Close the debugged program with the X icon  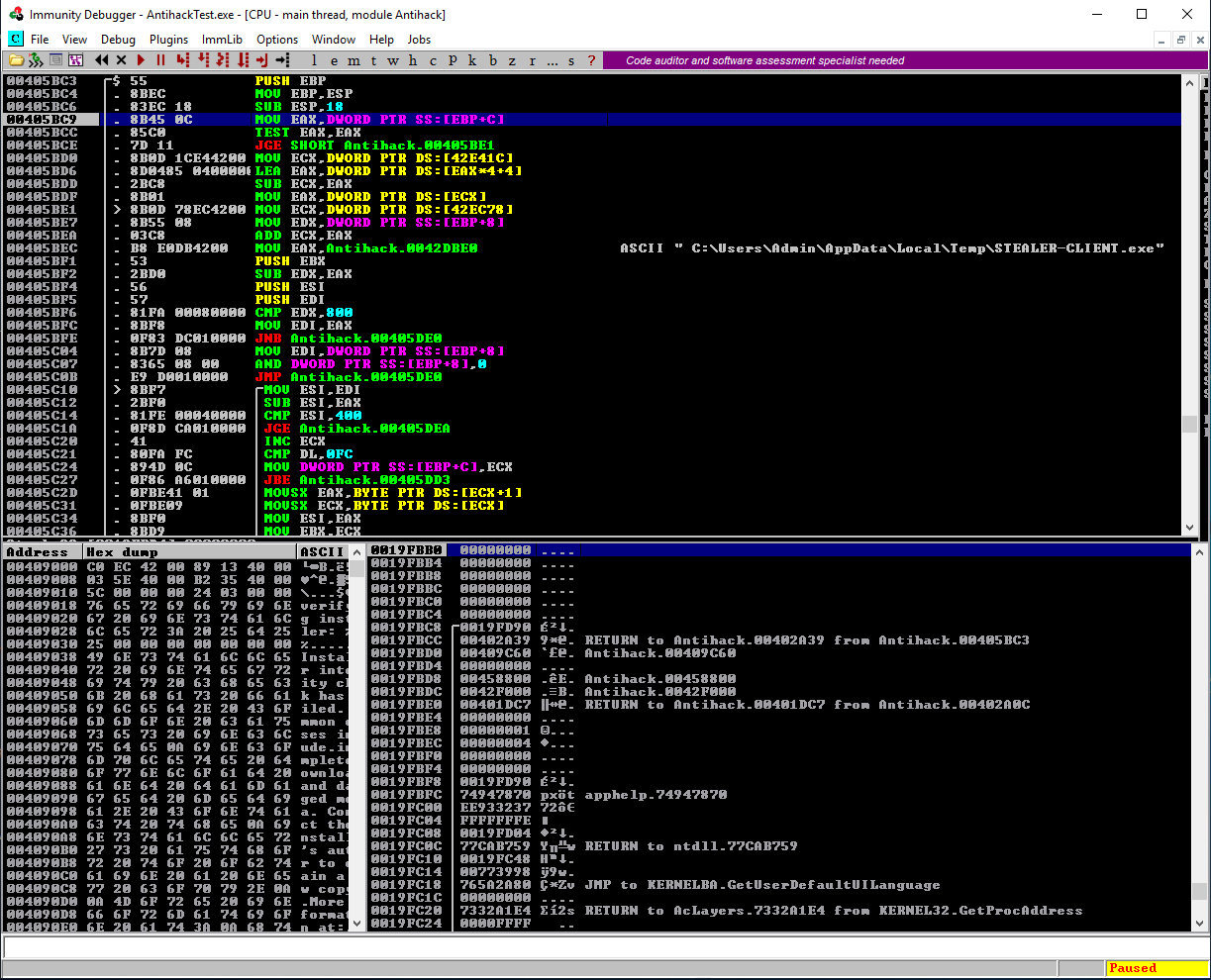point(121,60)
